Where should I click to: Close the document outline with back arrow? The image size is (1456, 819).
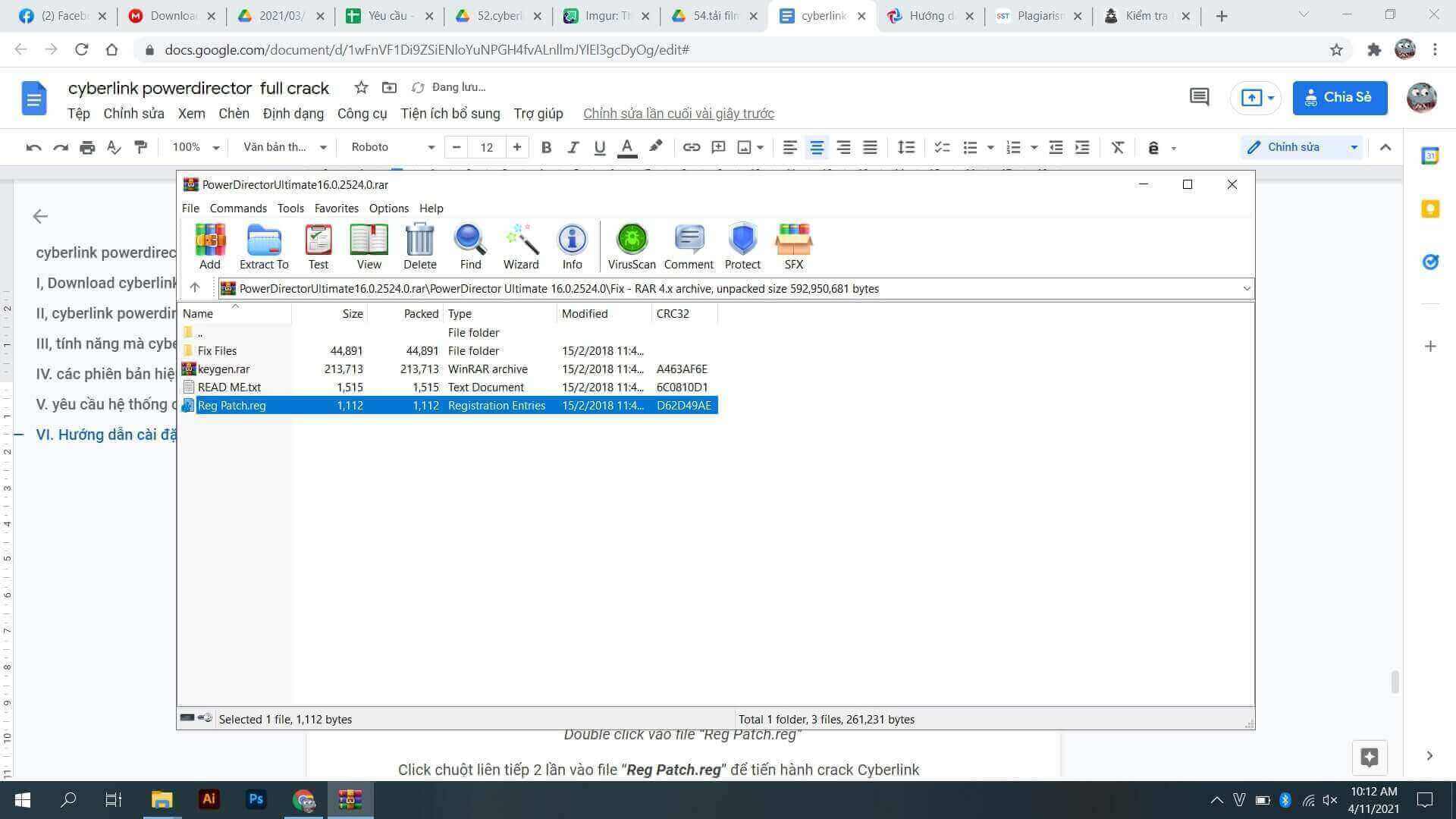(x=40, y=216)
